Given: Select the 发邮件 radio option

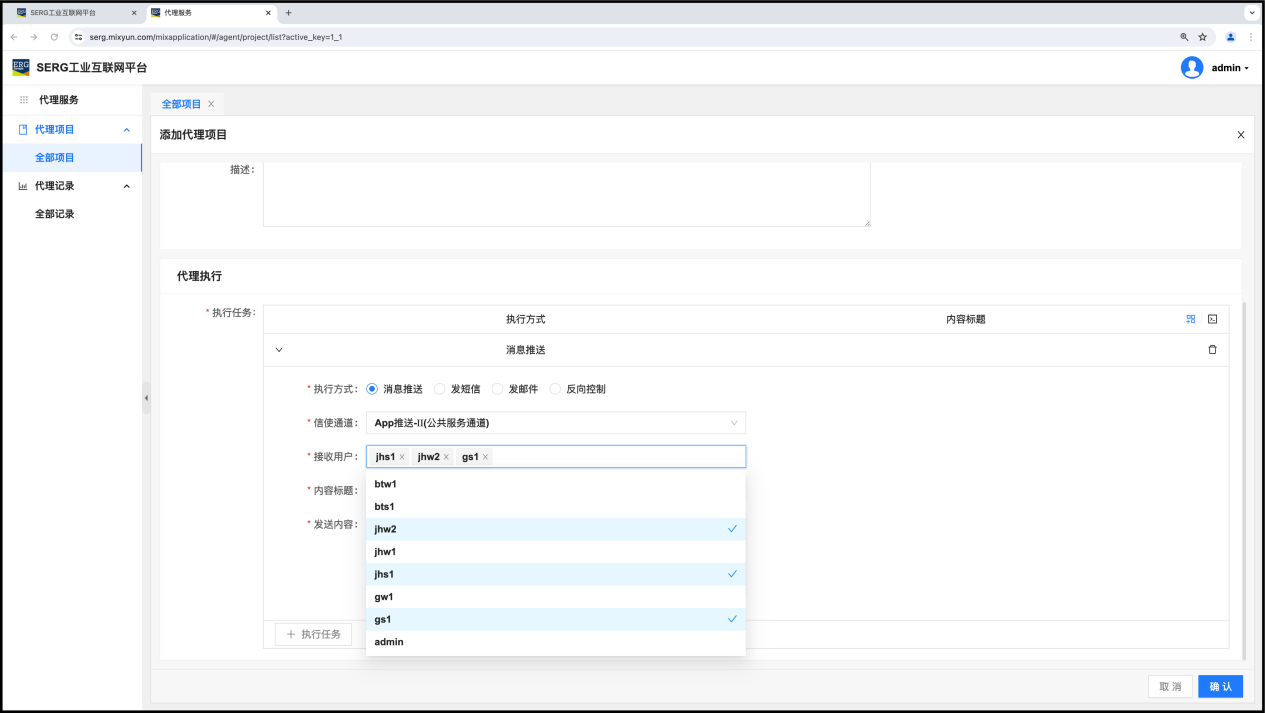Looking at the screenshot, I should pos(498,389).
